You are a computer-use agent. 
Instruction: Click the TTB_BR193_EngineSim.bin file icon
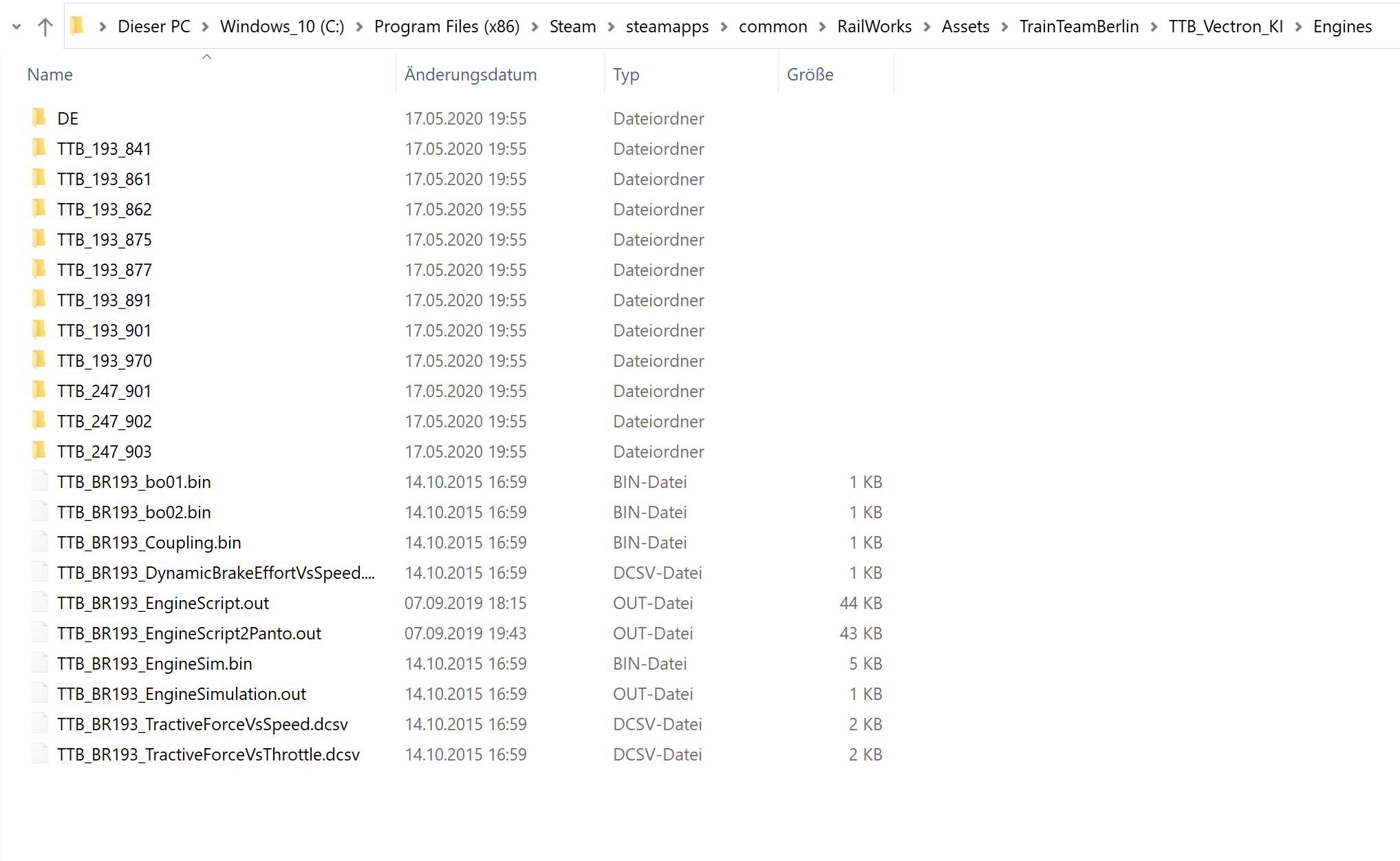(x=40, y=663)
